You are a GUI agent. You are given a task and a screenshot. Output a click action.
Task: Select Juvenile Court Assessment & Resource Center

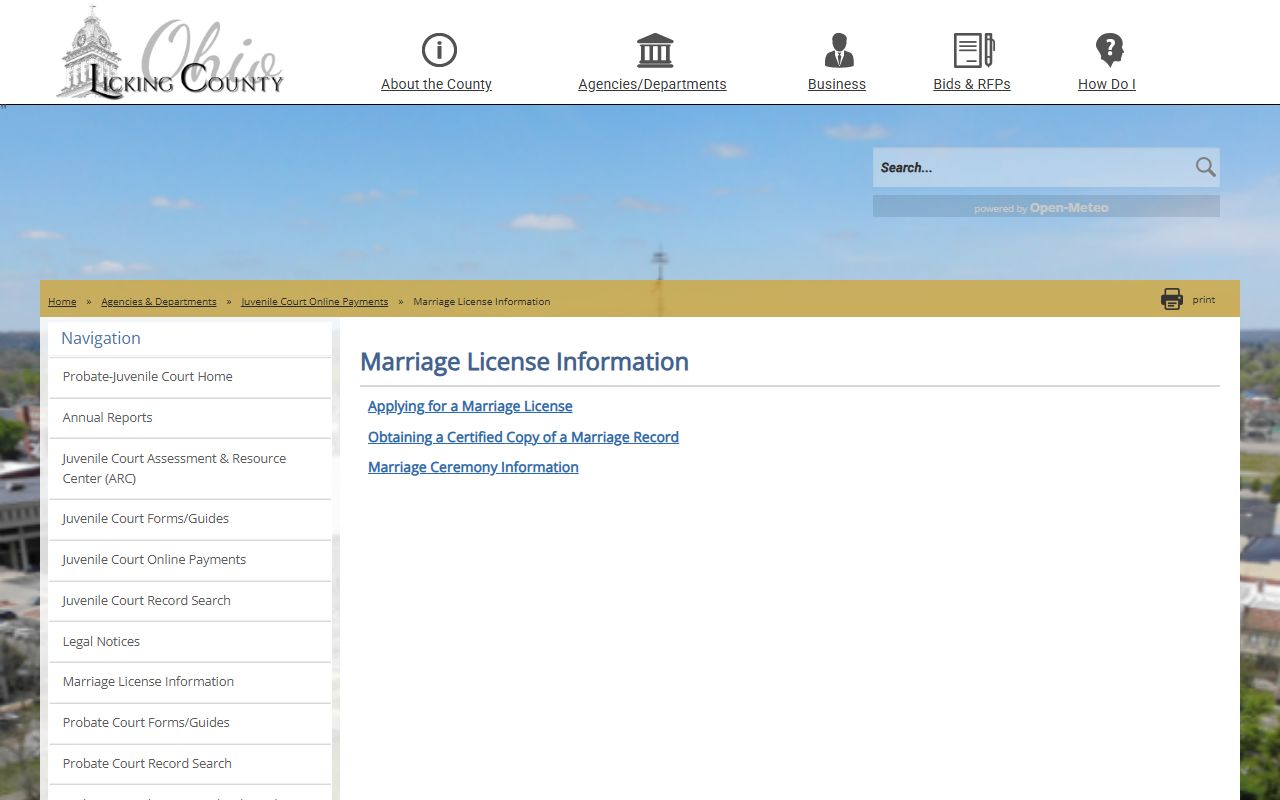(190, 468)
